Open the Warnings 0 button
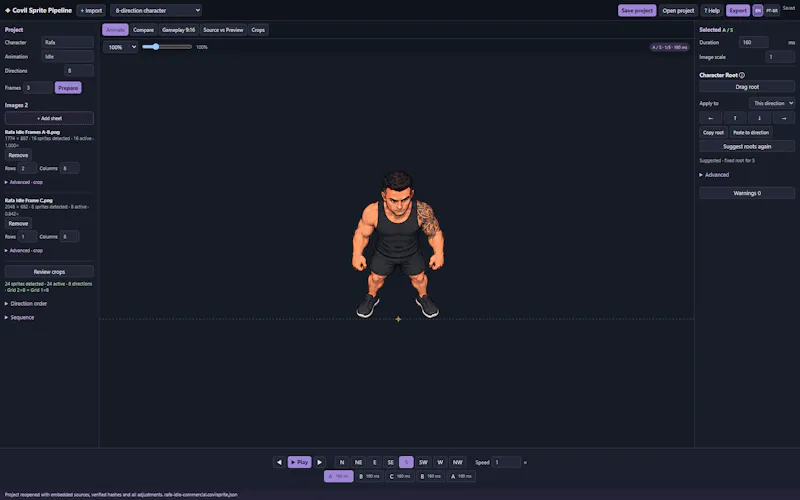800x500 pixels. [747, 193]
